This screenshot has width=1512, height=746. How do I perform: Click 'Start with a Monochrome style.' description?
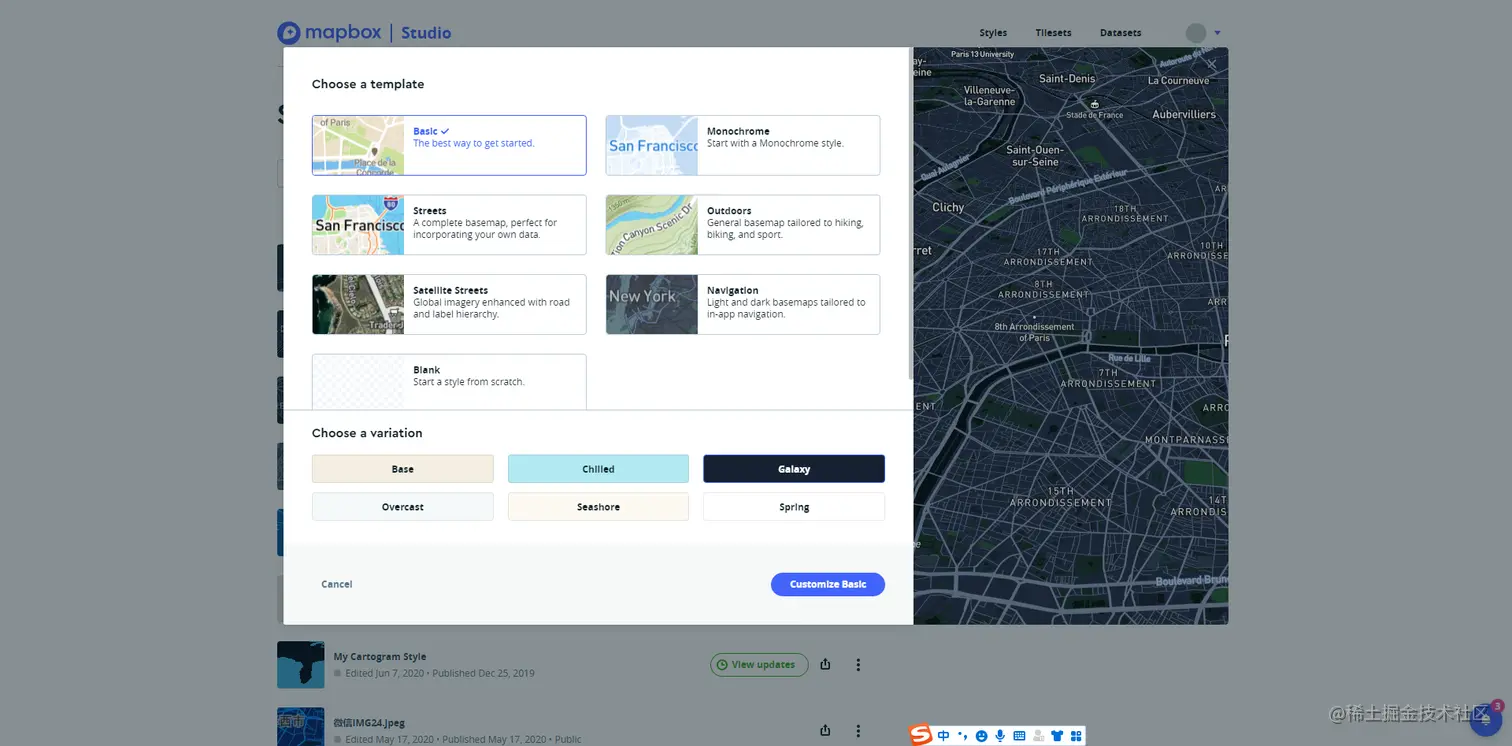pos(775,143)
